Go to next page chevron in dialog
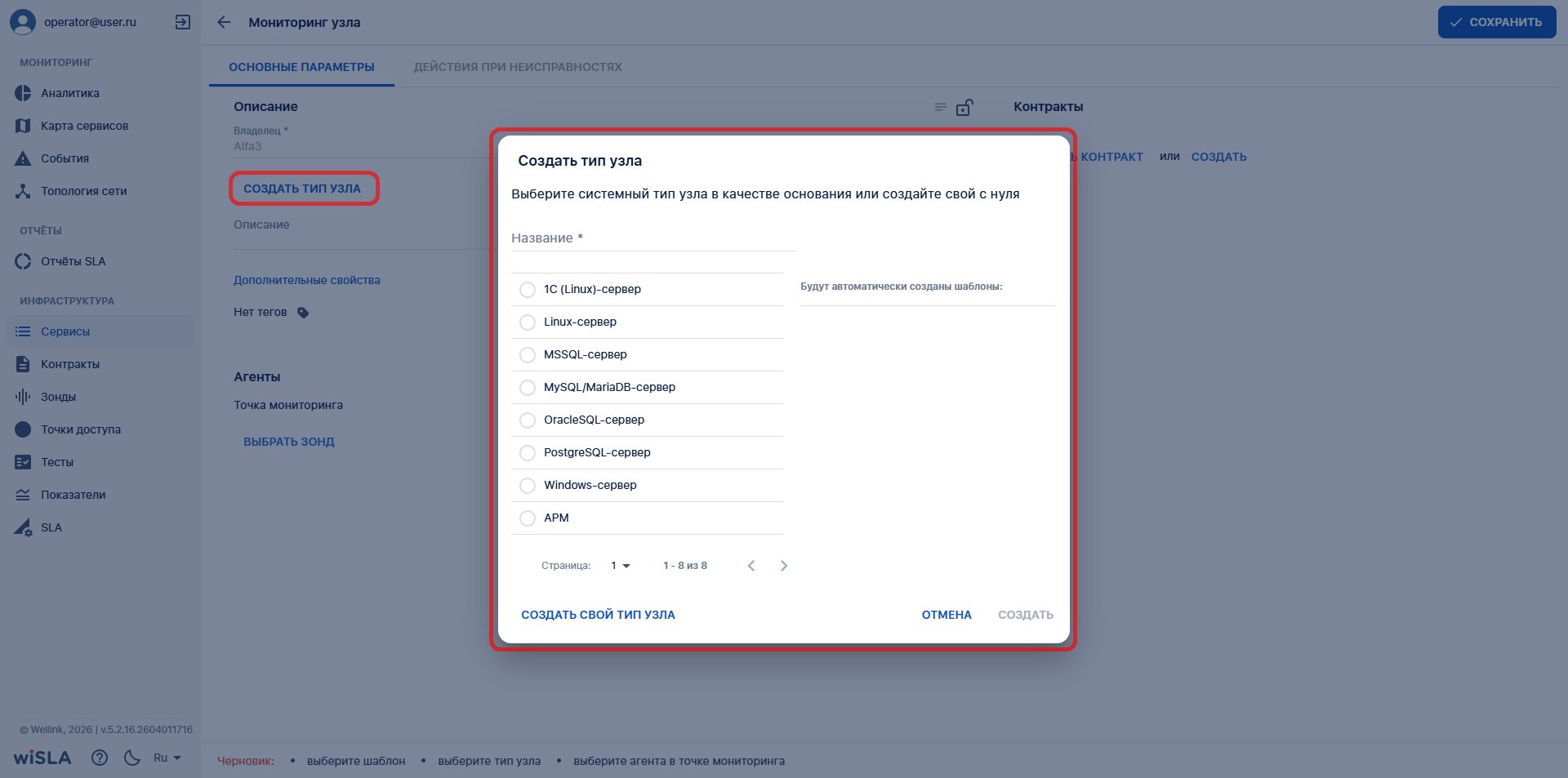The height and width of the screenshot is (778, 1568). [x=784, y=566]
